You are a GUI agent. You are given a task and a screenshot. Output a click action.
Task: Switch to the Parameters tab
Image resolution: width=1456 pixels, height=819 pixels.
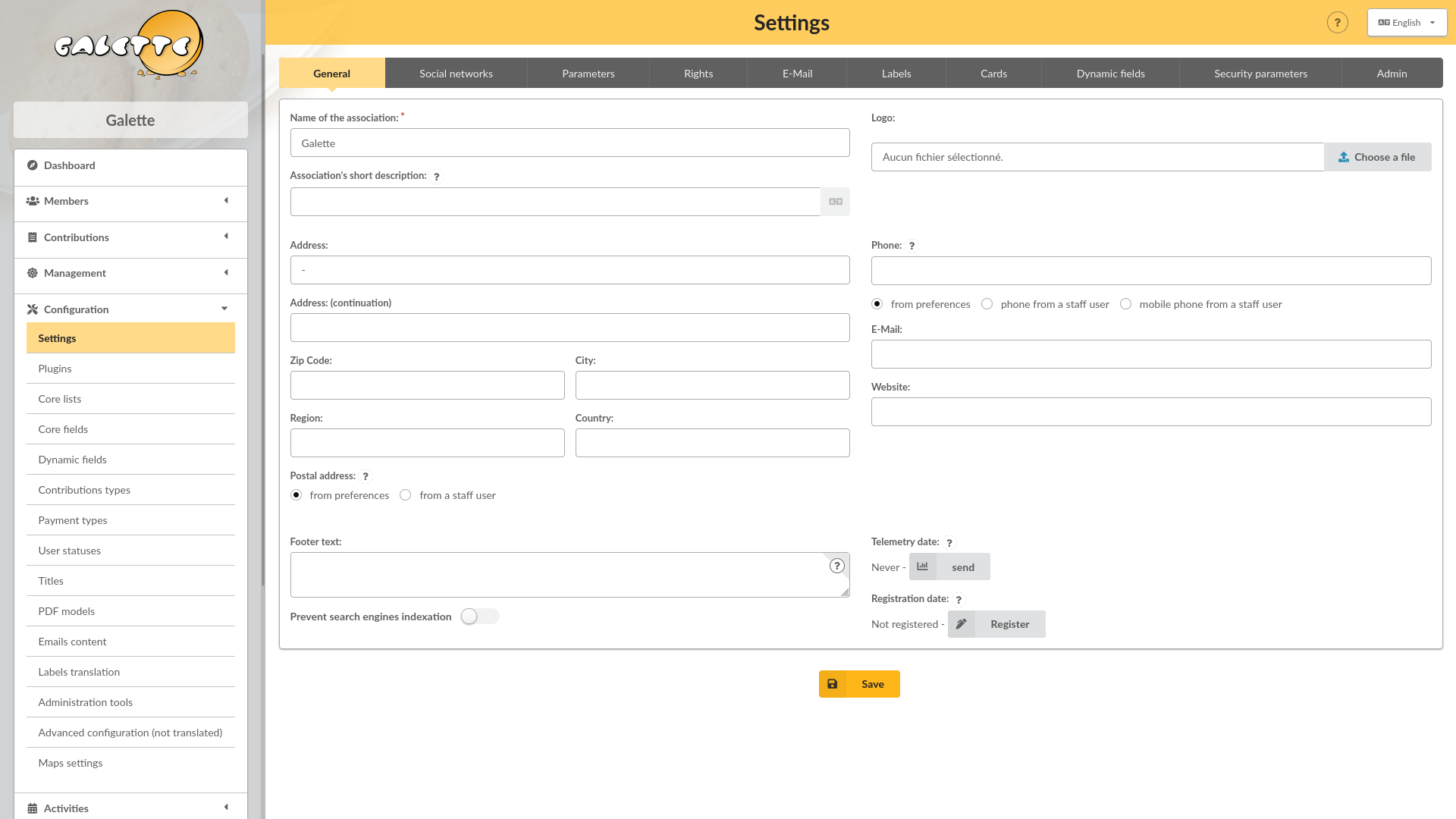point(588,74)
